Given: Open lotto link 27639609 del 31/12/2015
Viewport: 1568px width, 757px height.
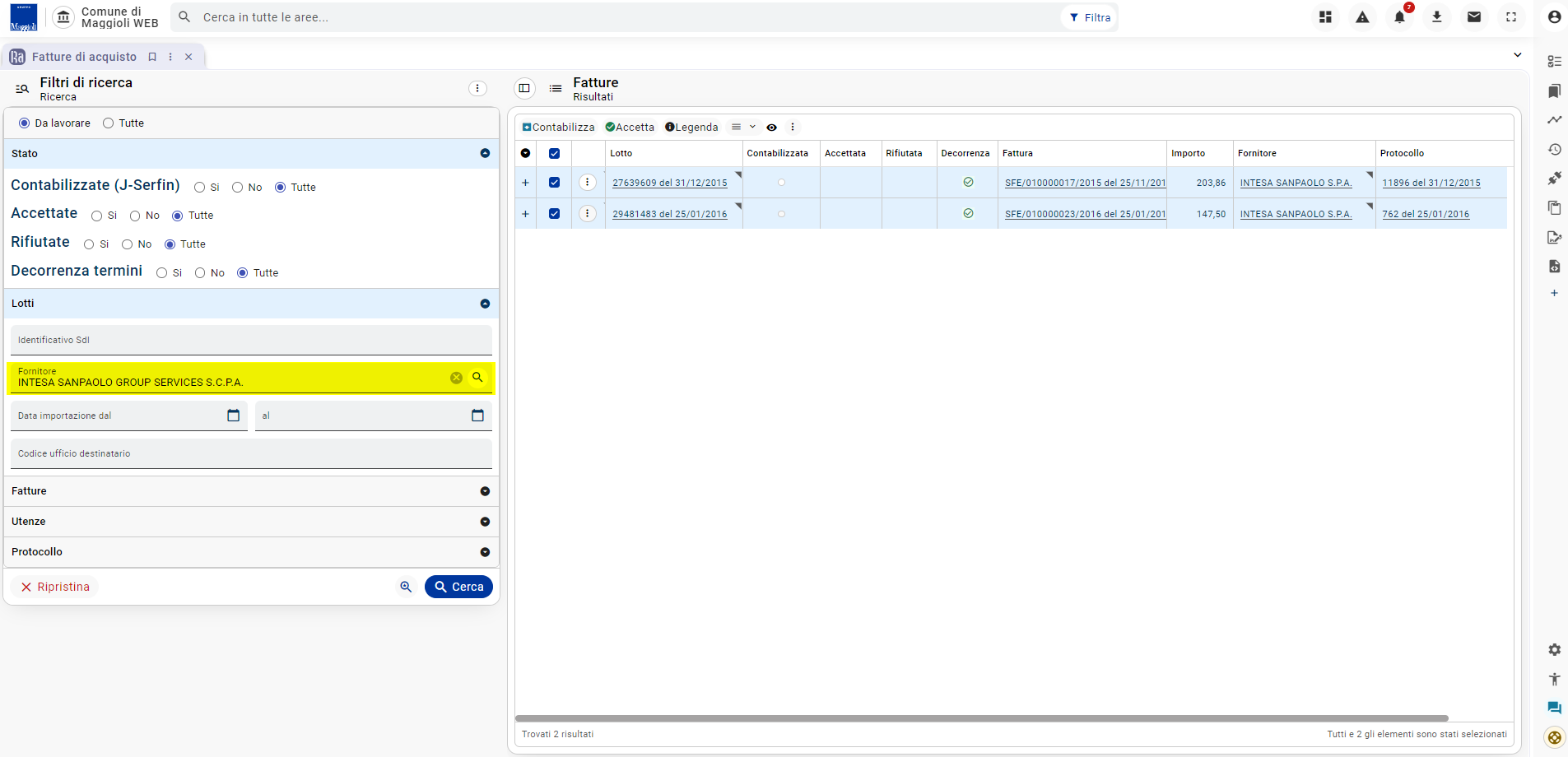Looking at the screenshot, I should click(669, 183).
